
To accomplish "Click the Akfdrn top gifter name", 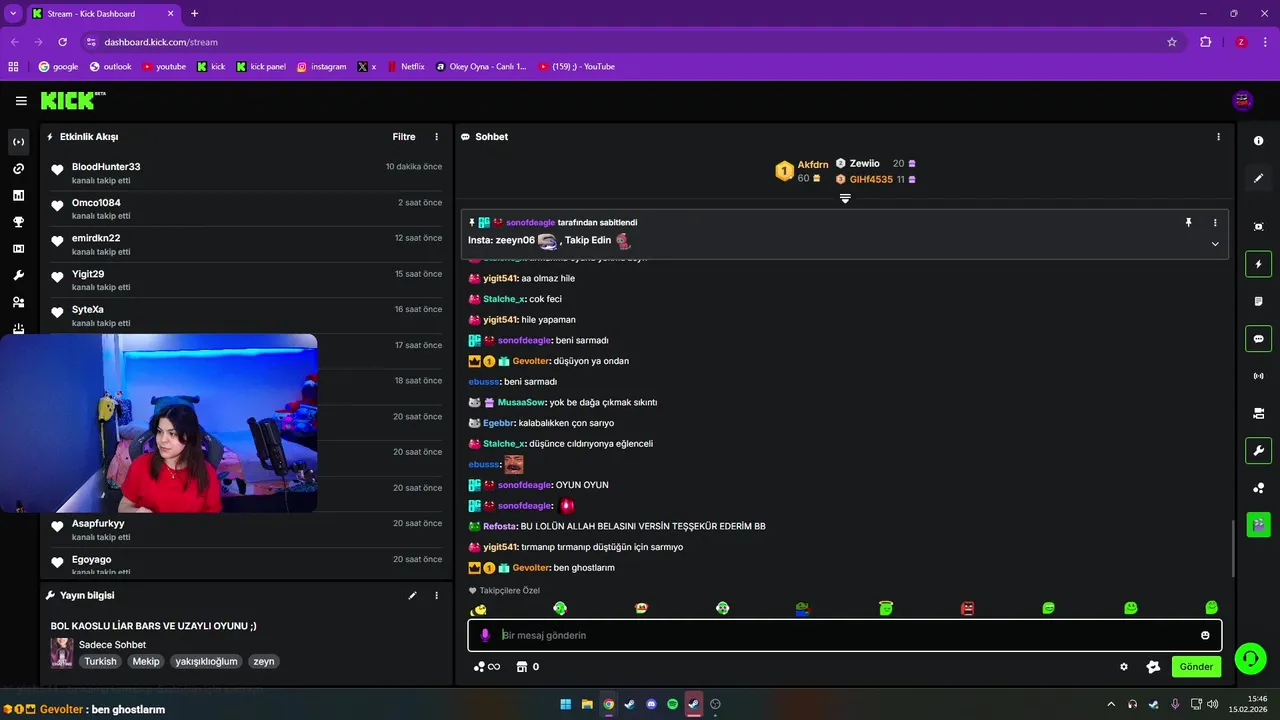I will pos(813,164).
